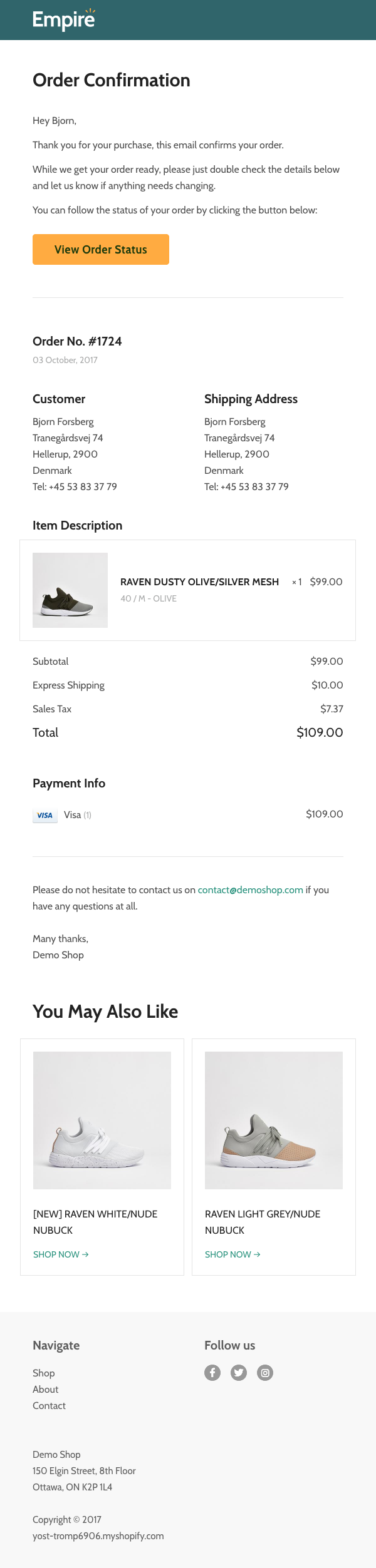Select the Raven Dusty Olive/Silver Mesh title
Viewport: 376px width, 1568px height.
[x=199, y=582]
